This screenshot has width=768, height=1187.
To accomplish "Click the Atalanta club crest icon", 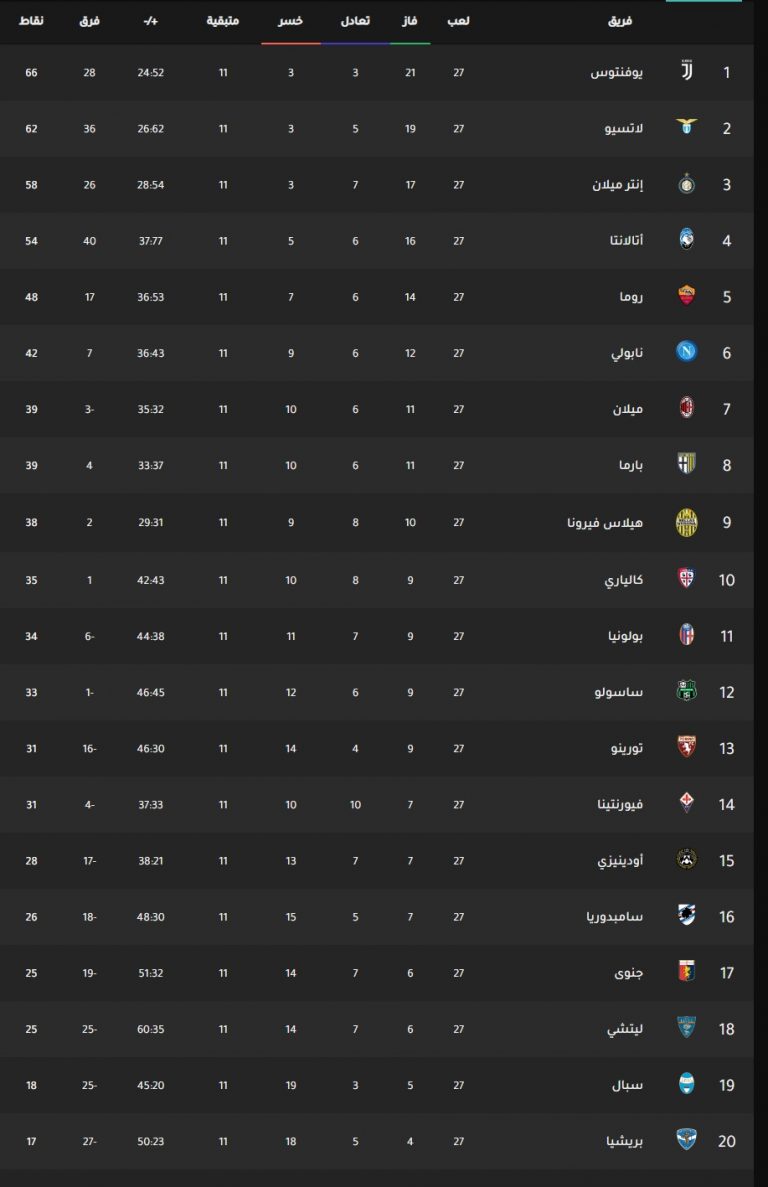I will coord(686,240).
